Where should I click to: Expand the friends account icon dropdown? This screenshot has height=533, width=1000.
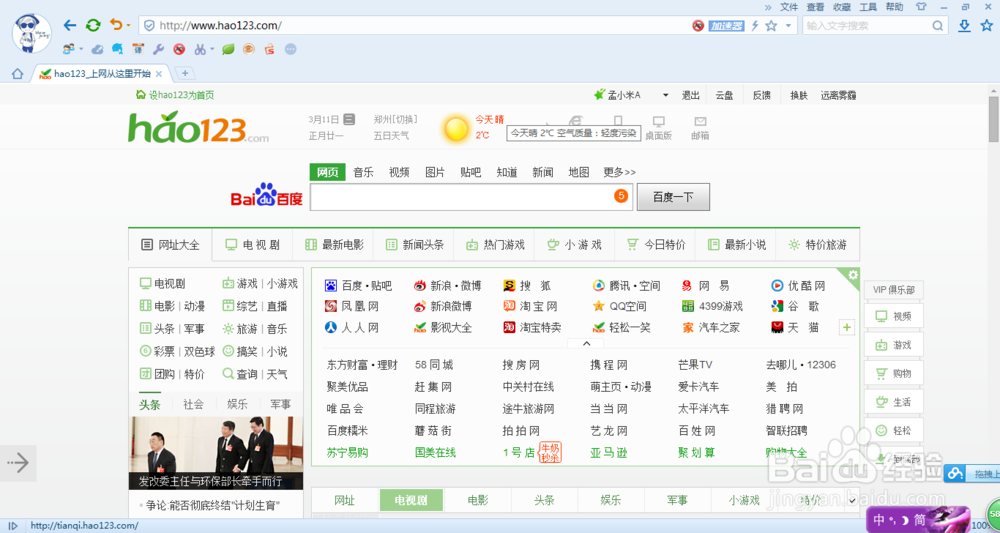[x=81, y=48]
